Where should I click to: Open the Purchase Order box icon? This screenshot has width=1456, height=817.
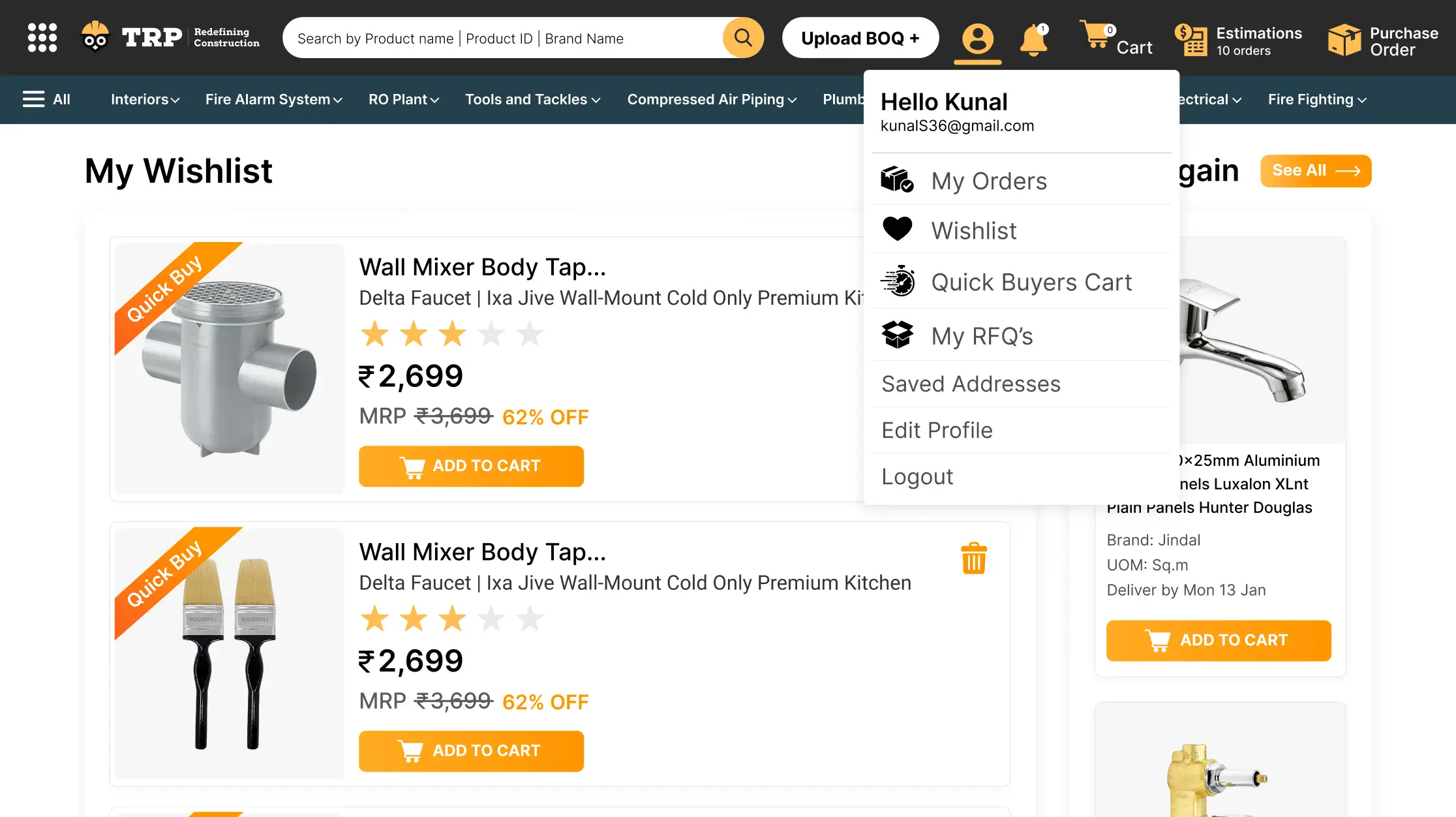click(1344, 40)
